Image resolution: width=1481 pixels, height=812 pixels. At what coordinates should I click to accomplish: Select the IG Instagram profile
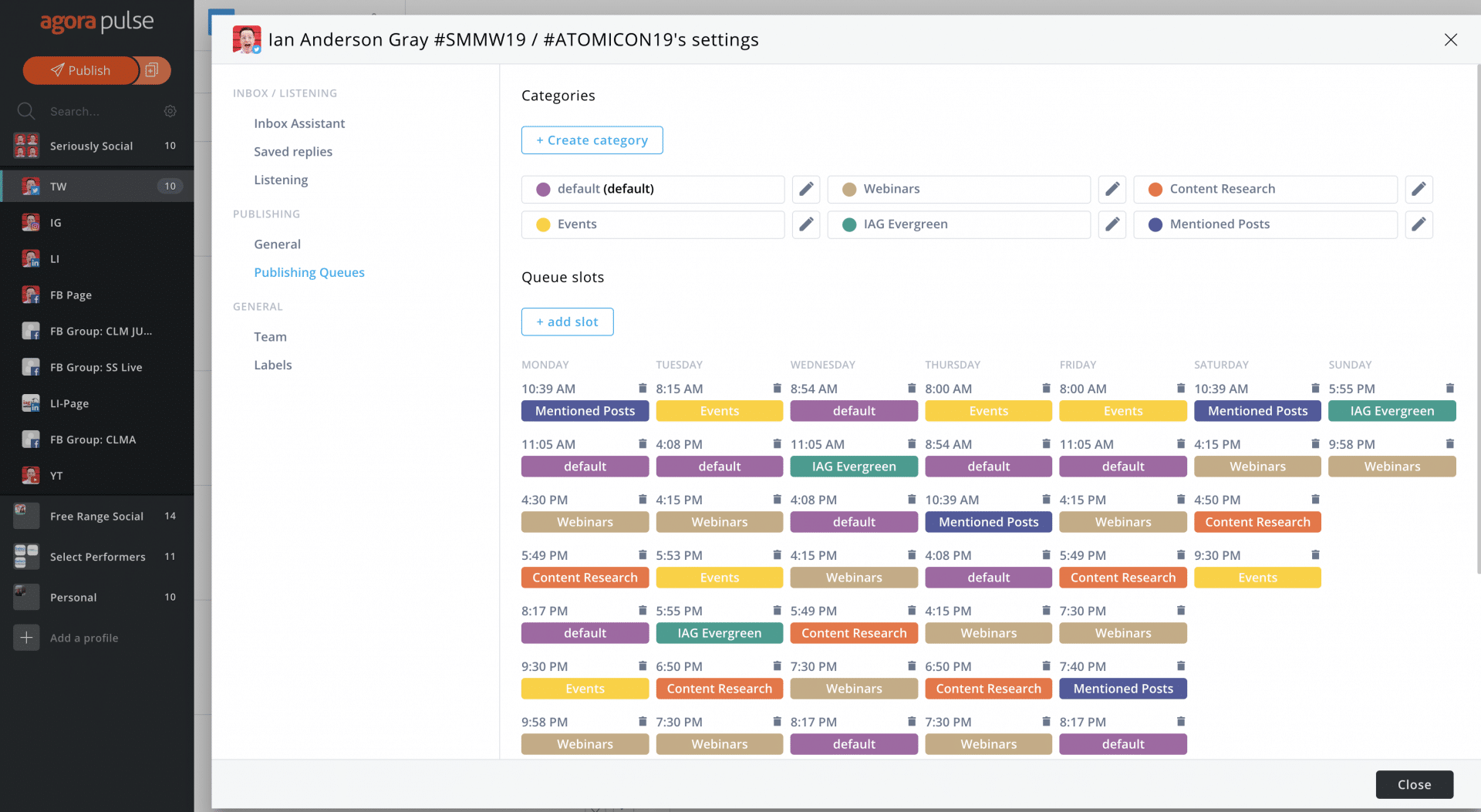tap(97, 222)
